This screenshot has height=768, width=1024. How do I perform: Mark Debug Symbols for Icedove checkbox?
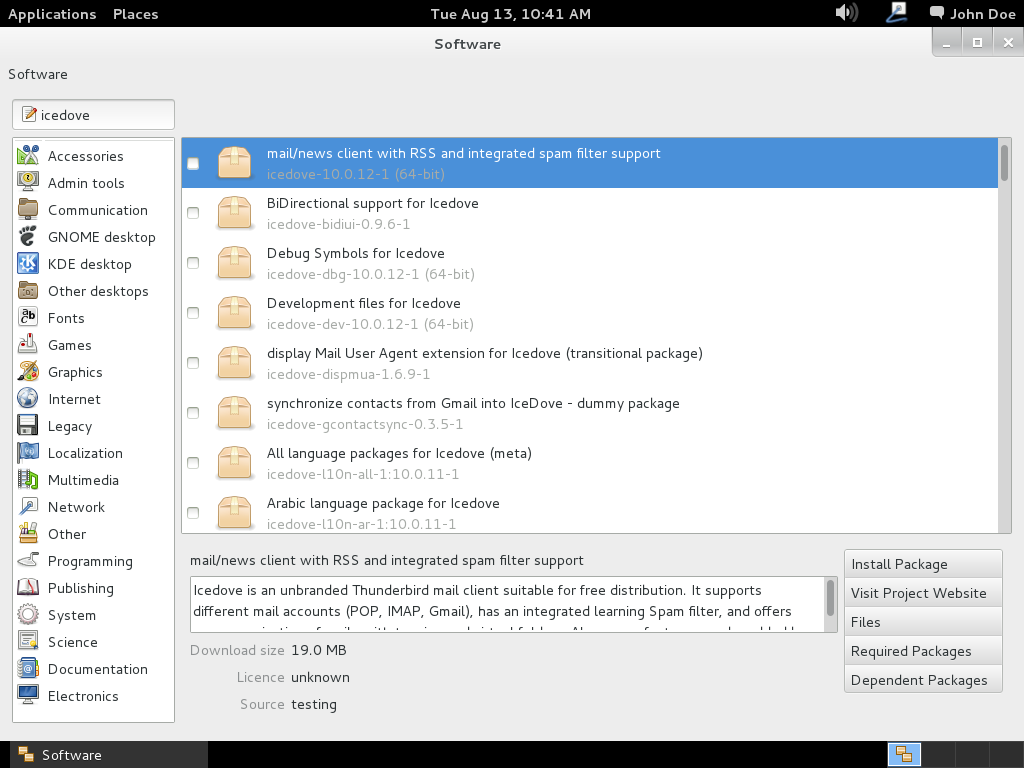193,263
